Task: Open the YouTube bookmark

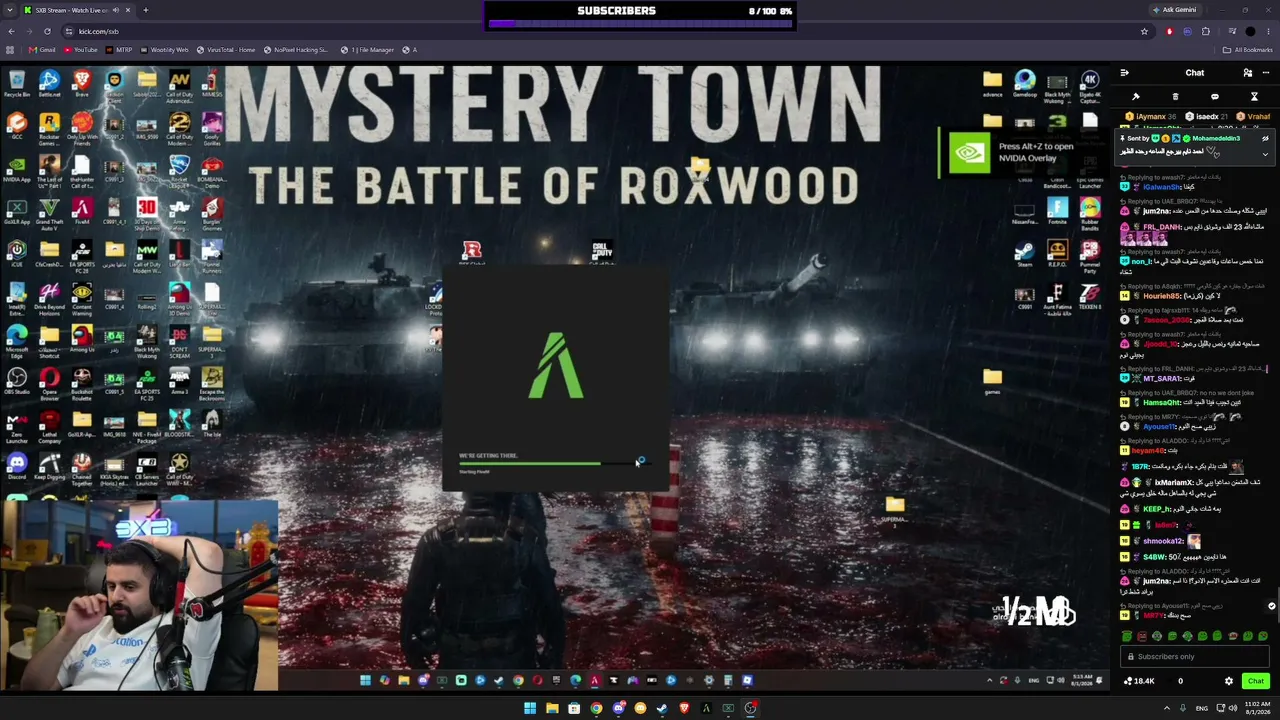Action: [x=80, y=50]
